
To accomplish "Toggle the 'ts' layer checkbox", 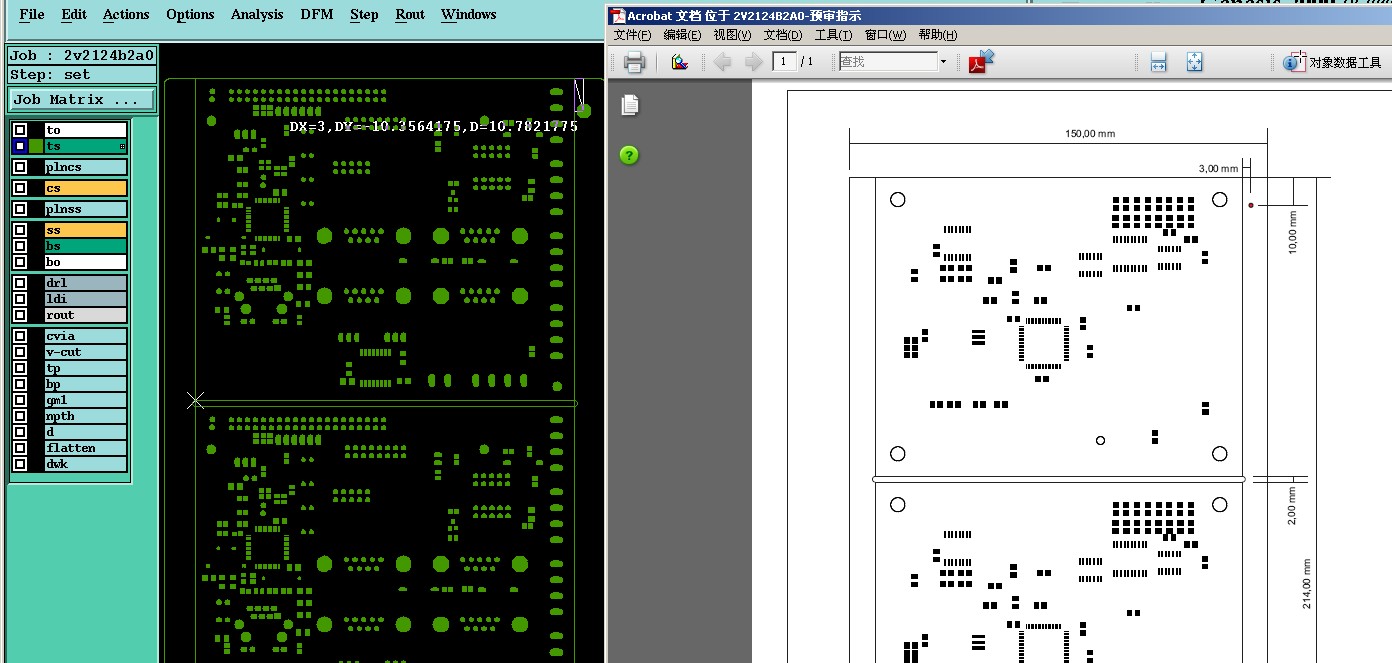I will (x=20, y=146).
